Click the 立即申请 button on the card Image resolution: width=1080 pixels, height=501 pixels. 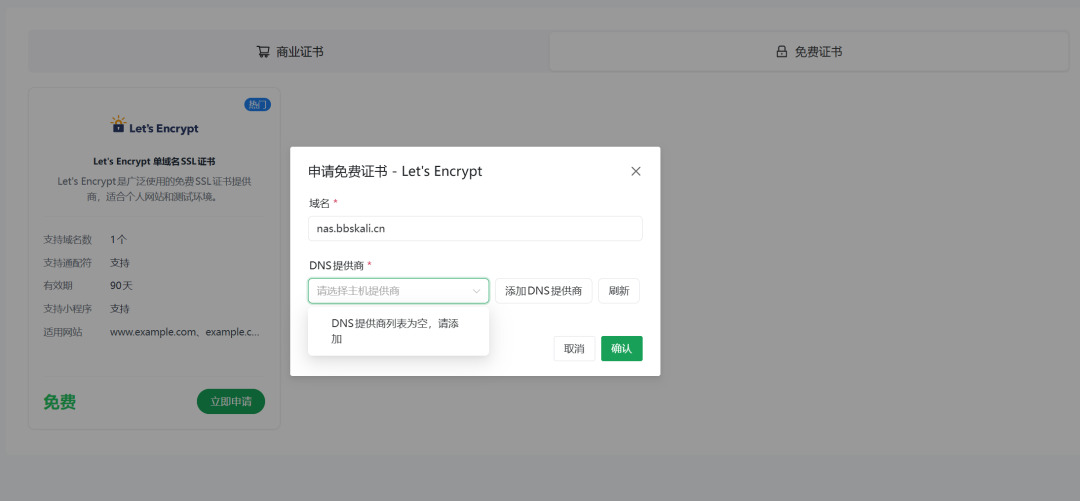tap(231, 402)
